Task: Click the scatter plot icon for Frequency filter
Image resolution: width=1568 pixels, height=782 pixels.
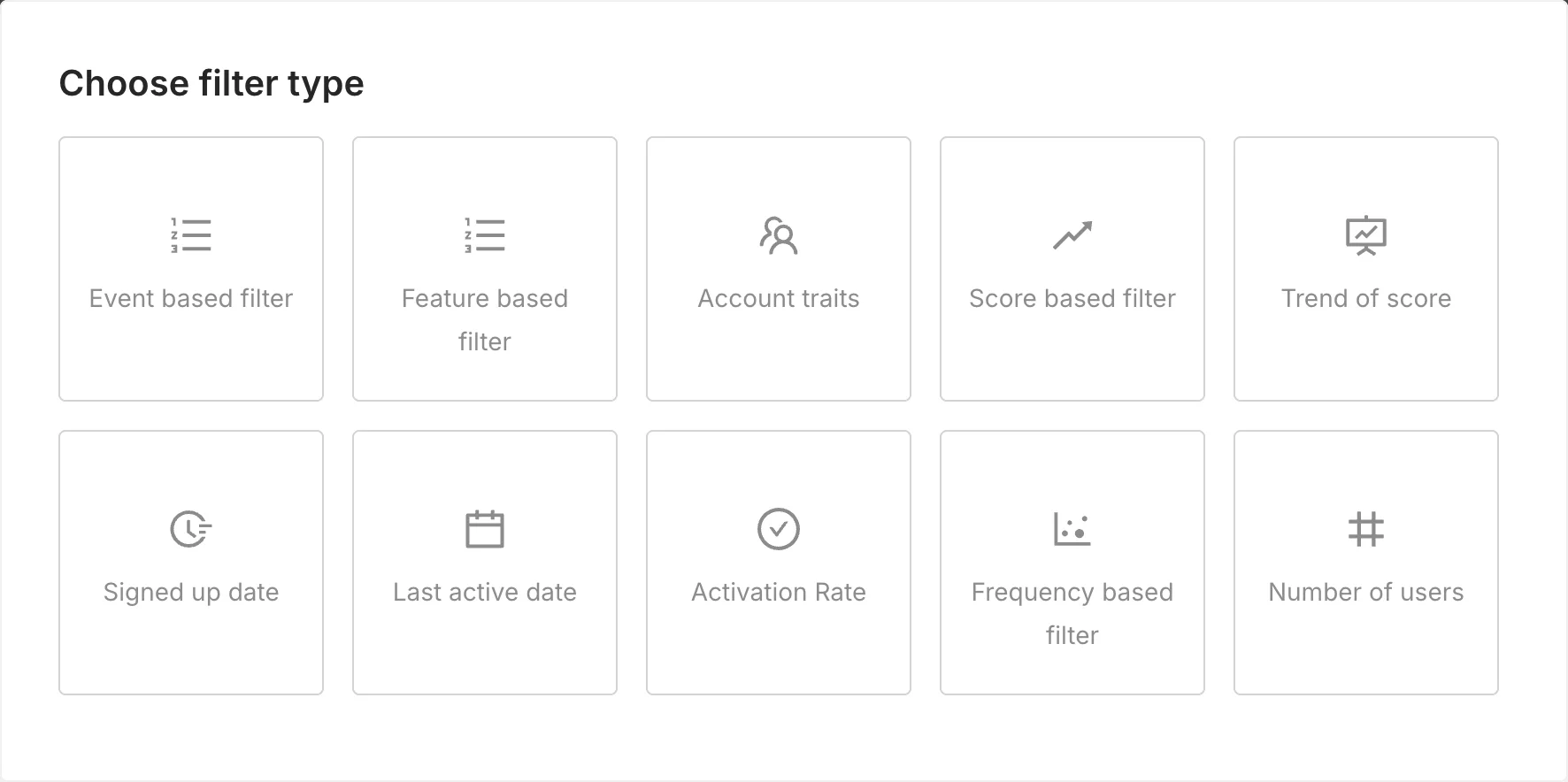Action: [1072, 529]
